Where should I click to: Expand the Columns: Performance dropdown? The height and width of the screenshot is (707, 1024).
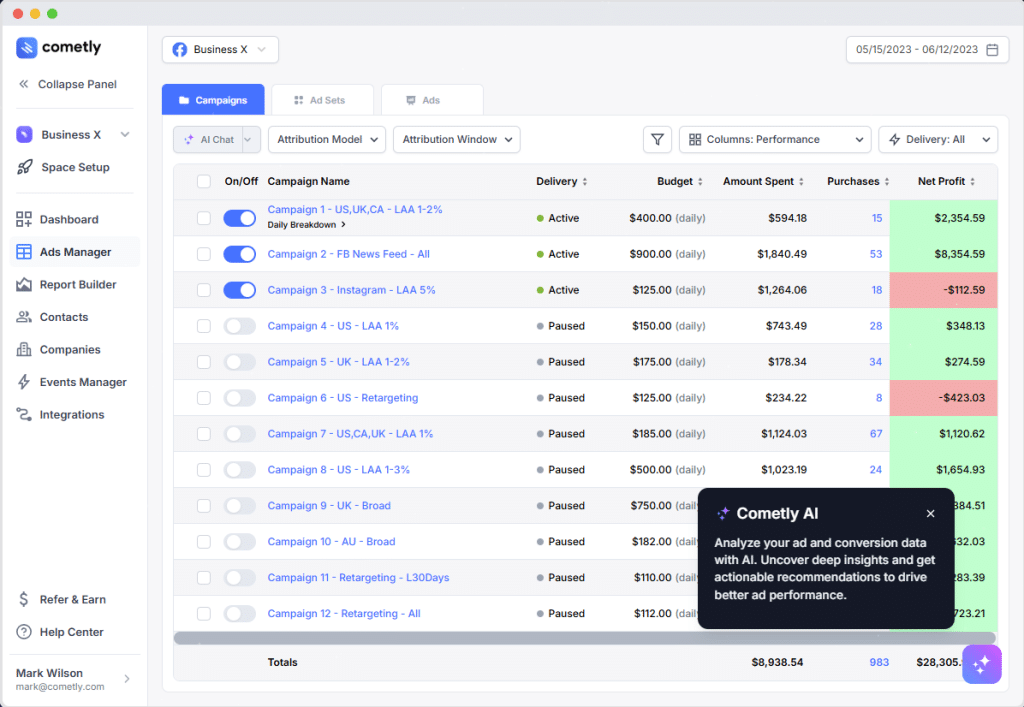774,140
